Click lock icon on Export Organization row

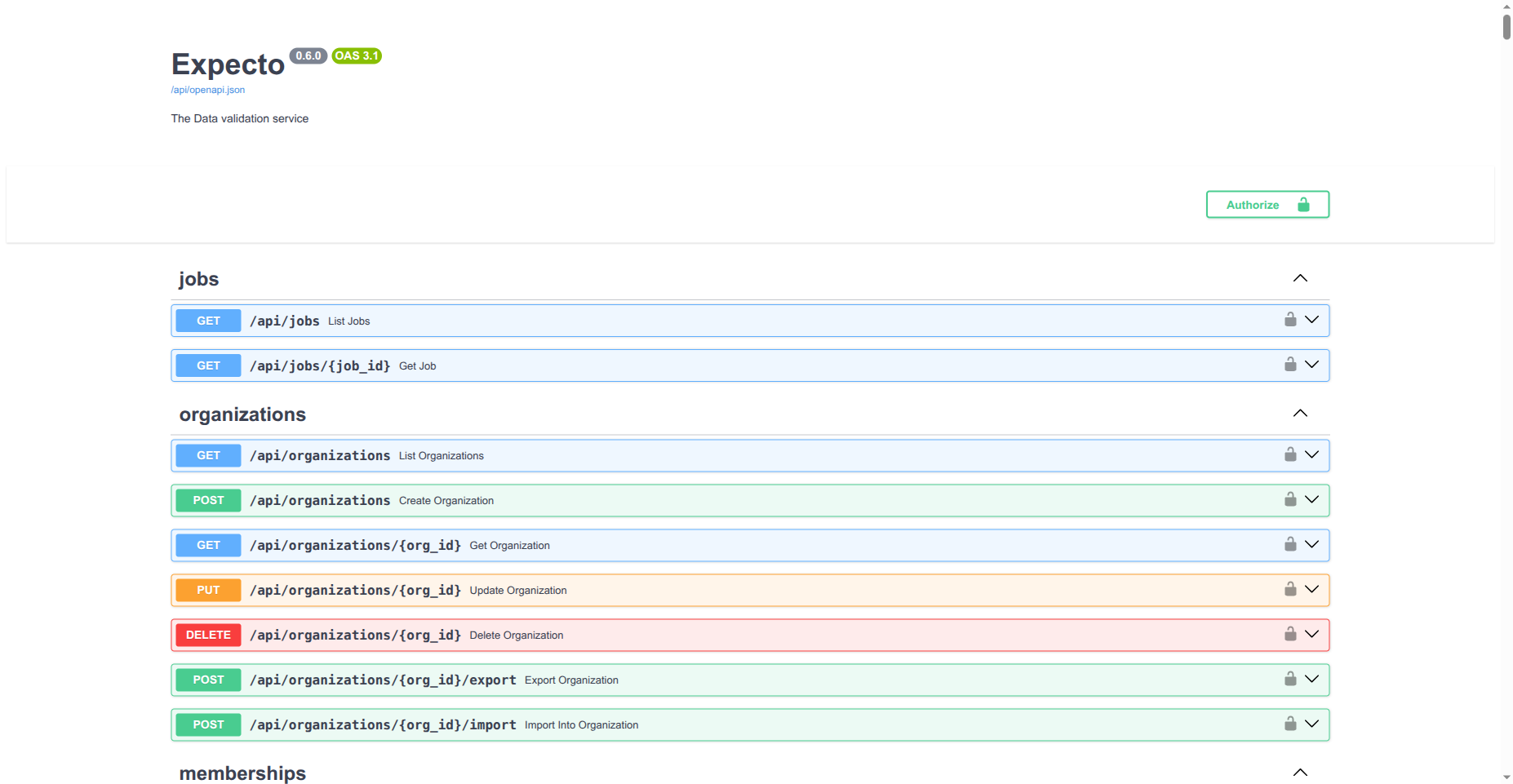pos(1290,679)
